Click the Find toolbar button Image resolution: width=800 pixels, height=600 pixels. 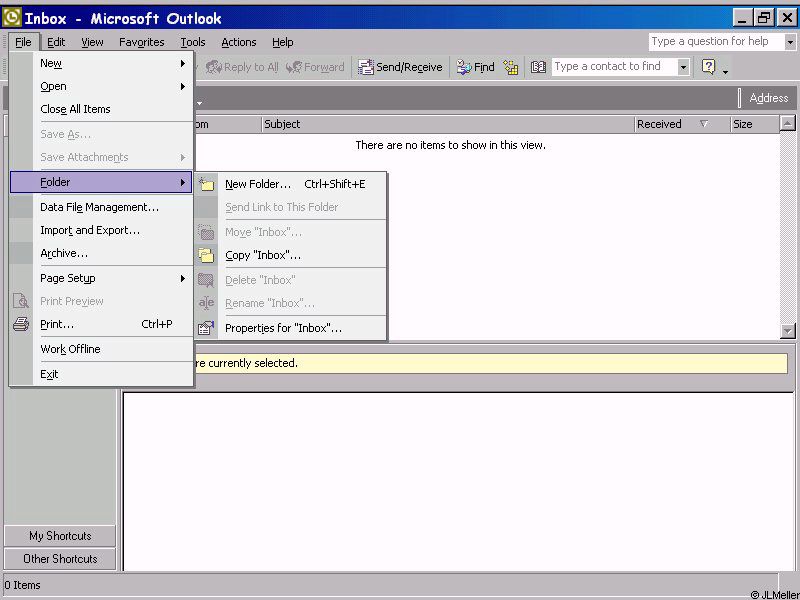click(476, 67)
